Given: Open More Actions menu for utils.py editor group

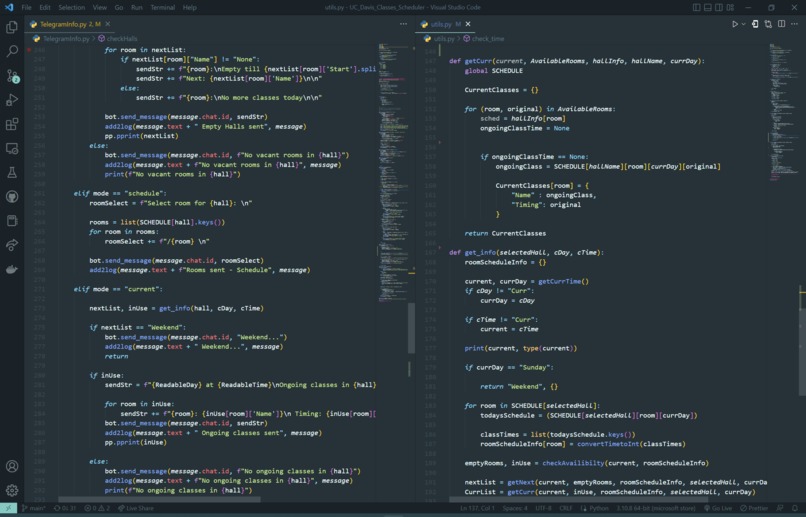Looking at the screenshot, I should (x=795, y=24).
